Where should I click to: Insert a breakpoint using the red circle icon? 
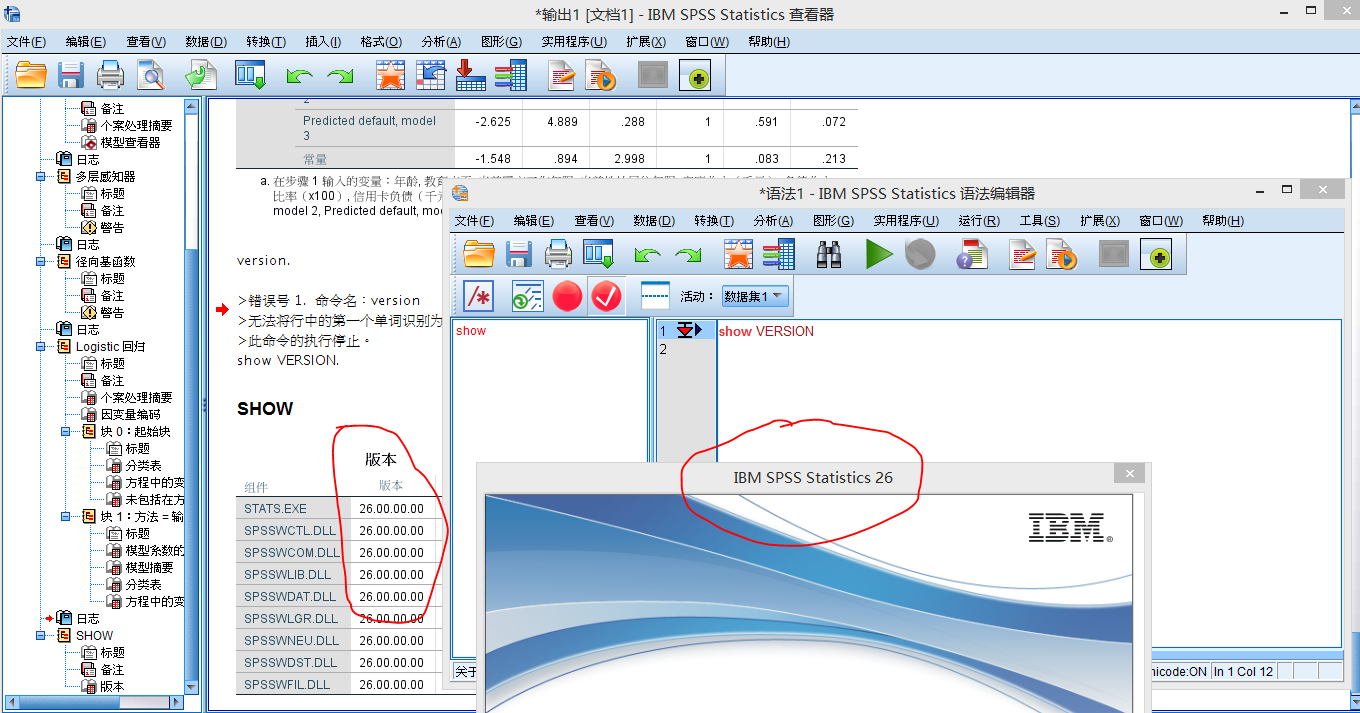point(566,296)
